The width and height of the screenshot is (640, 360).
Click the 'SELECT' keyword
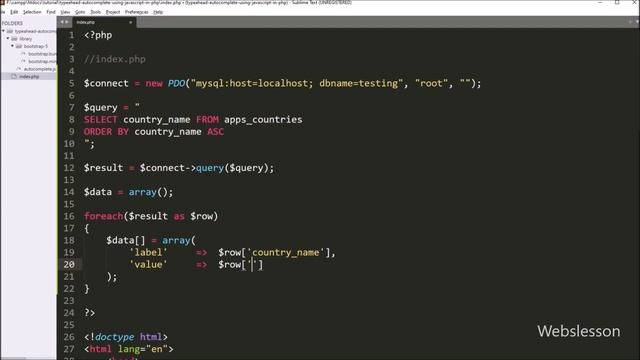tap(100, 120)
